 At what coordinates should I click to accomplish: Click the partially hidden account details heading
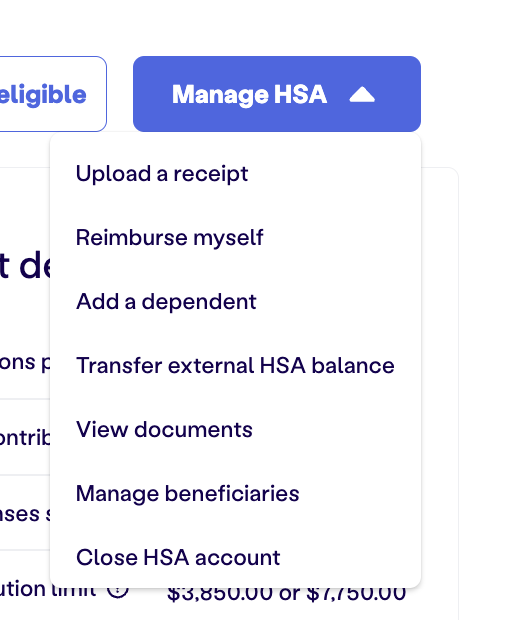click(25, 265)
